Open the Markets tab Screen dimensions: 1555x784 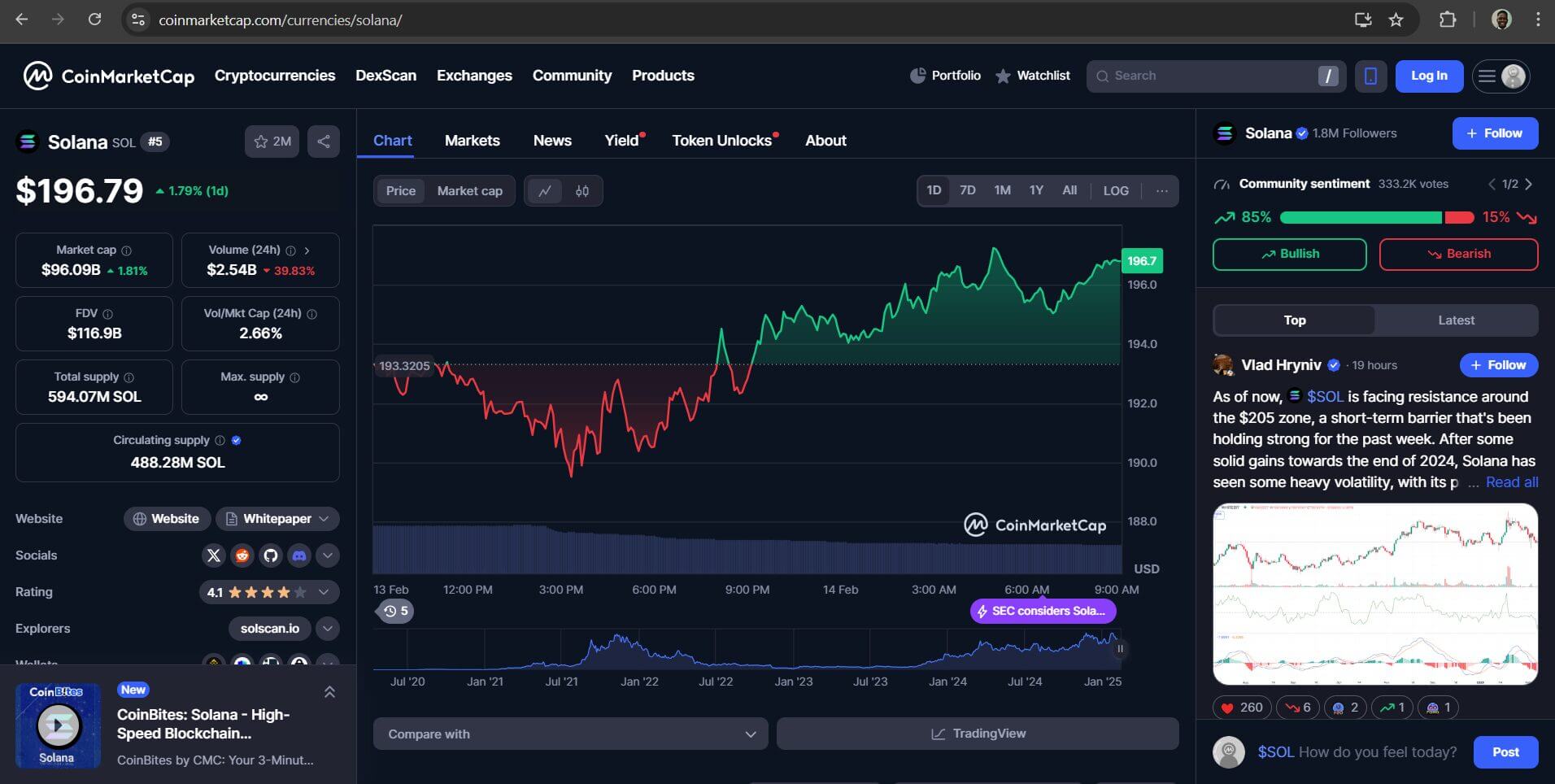click(x=472, y=141)
